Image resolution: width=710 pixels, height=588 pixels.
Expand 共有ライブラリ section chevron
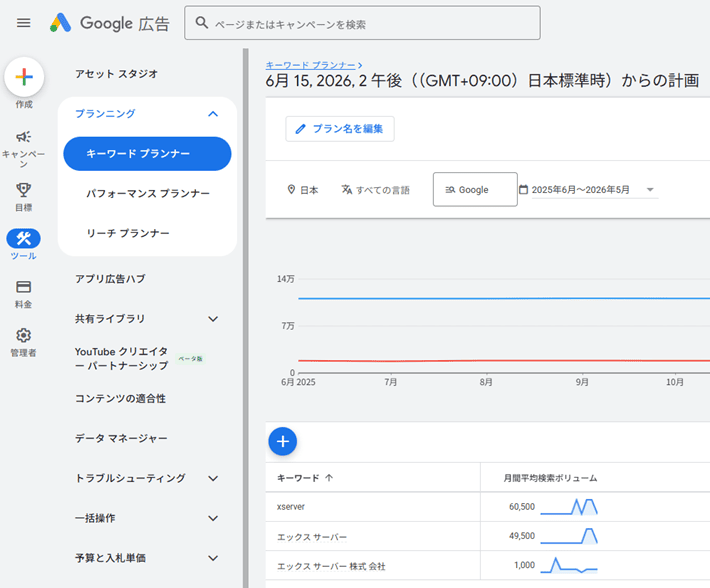[x=213, y=319]
